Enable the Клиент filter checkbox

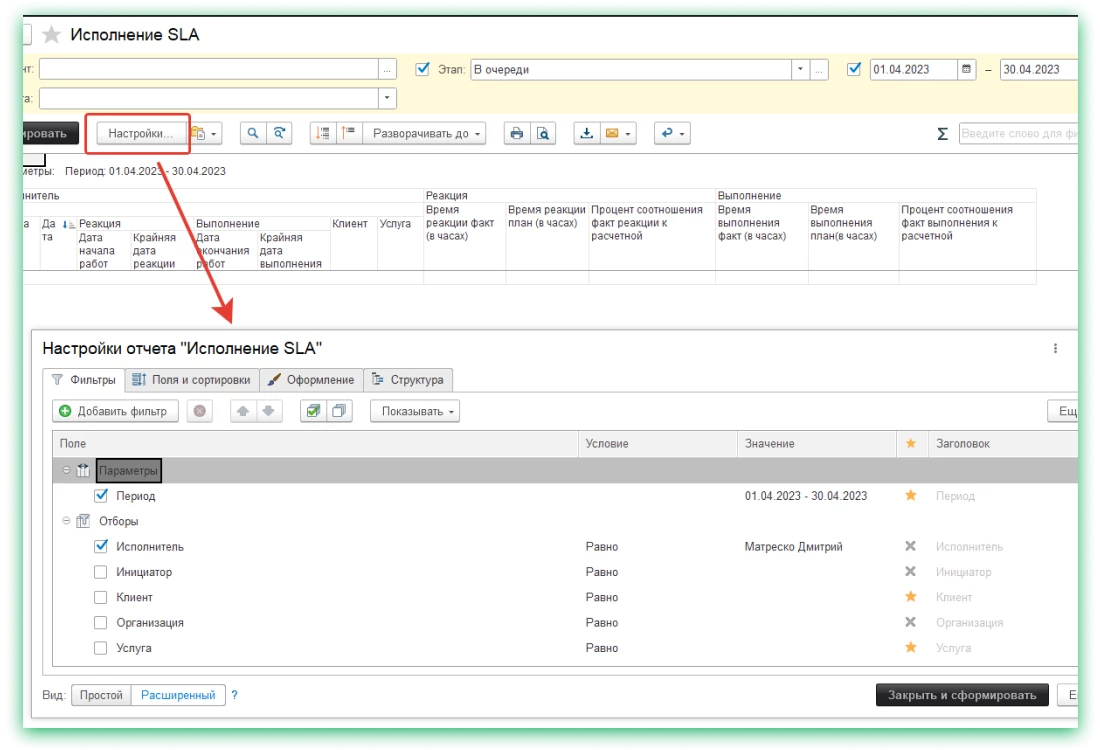[101, 597]
